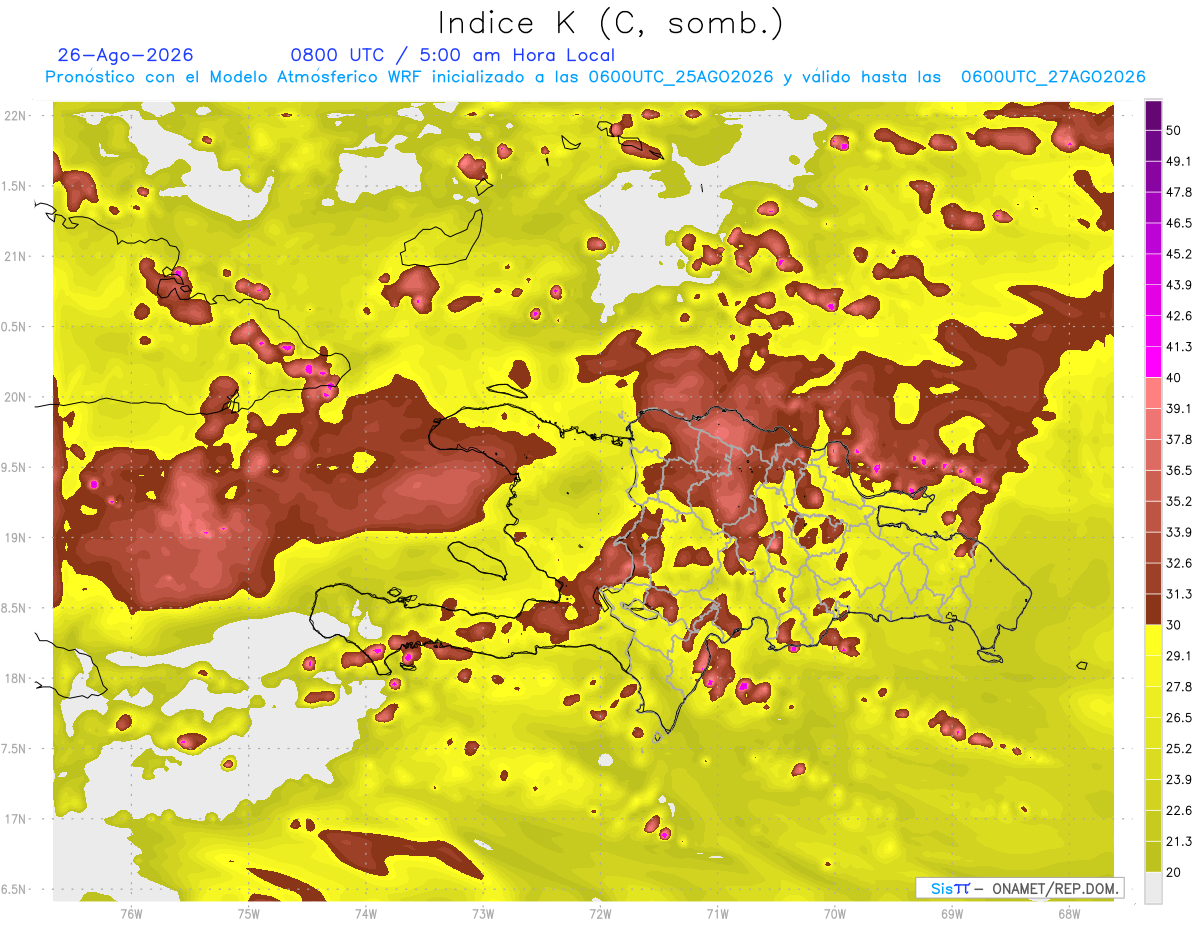Click the colorbar value "39.1"

[x=1179, y=408]
